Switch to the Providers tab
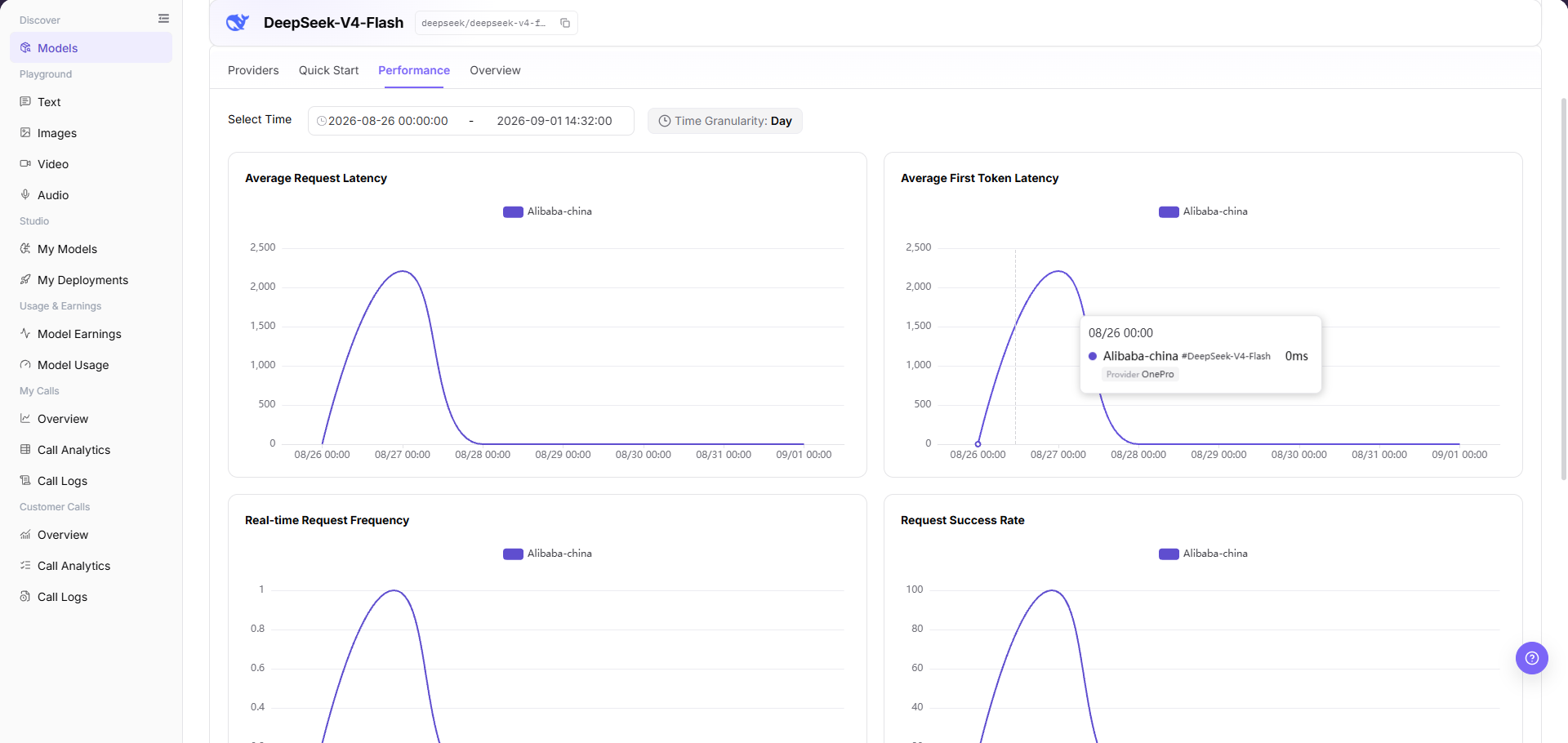The width and height of the screenshot is (1568, 743). click(253, 70)
